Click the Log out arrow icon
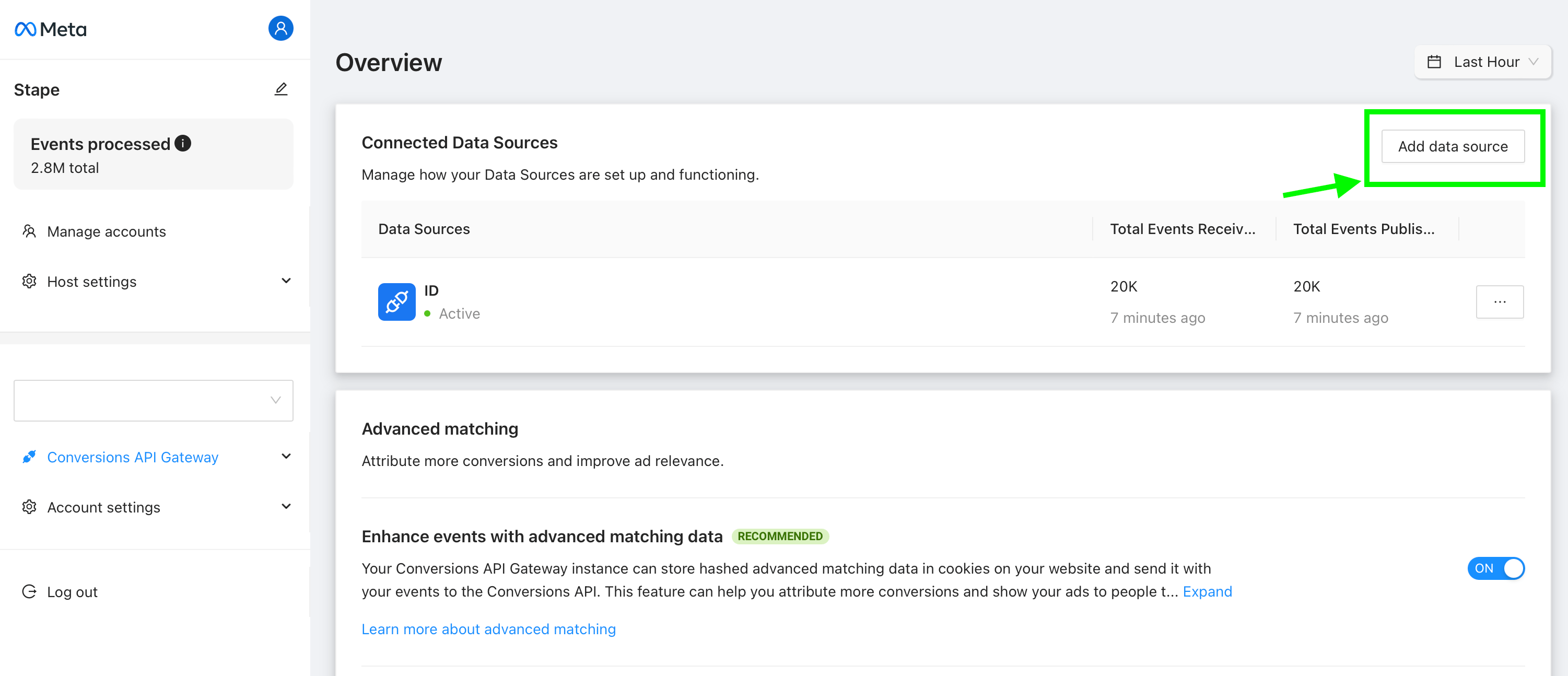The image size is (1568, 676). [x=29, y=591]
